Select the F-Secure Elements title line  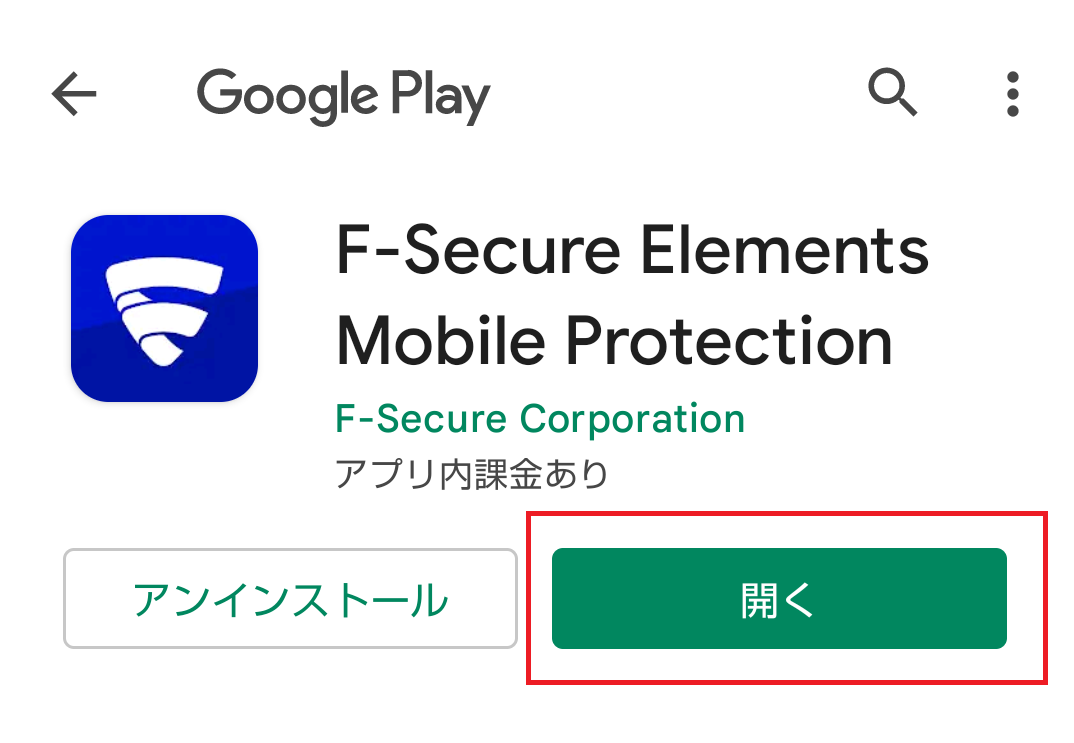point(632,250)
